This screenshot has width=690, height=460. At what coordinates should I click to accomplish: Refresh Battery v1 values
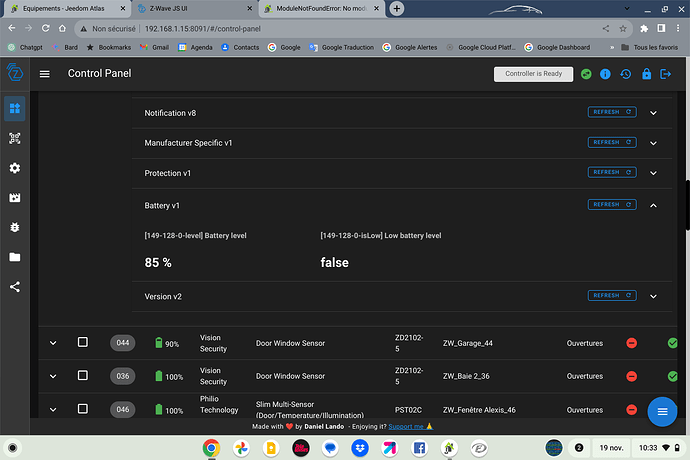pyautogui.click(x=612, y=204)
